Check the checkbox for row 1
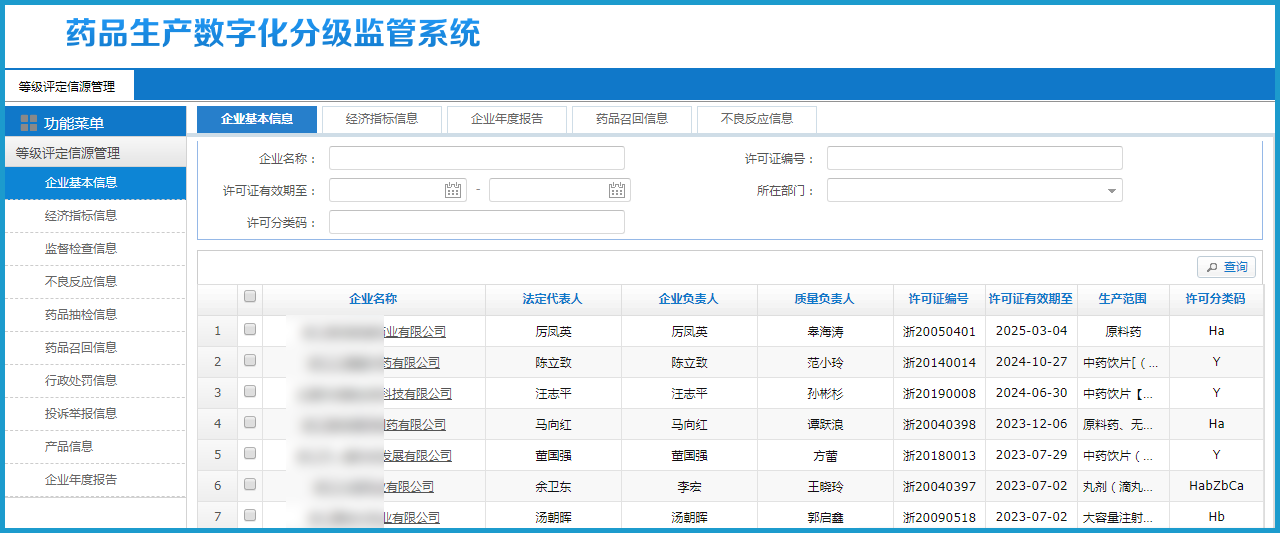This screenshot has width=1280, height=533. [x=250, y=329]
